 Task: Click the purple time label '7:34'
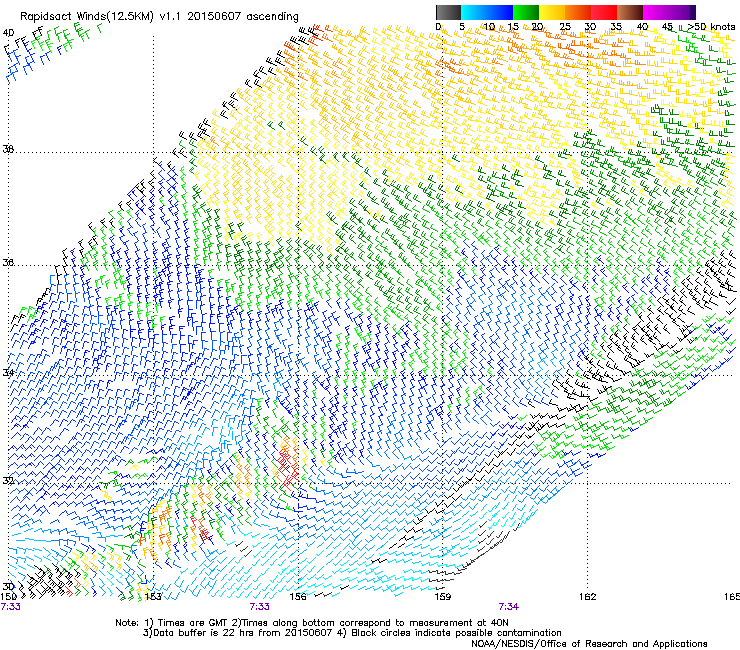click(508, 607)
